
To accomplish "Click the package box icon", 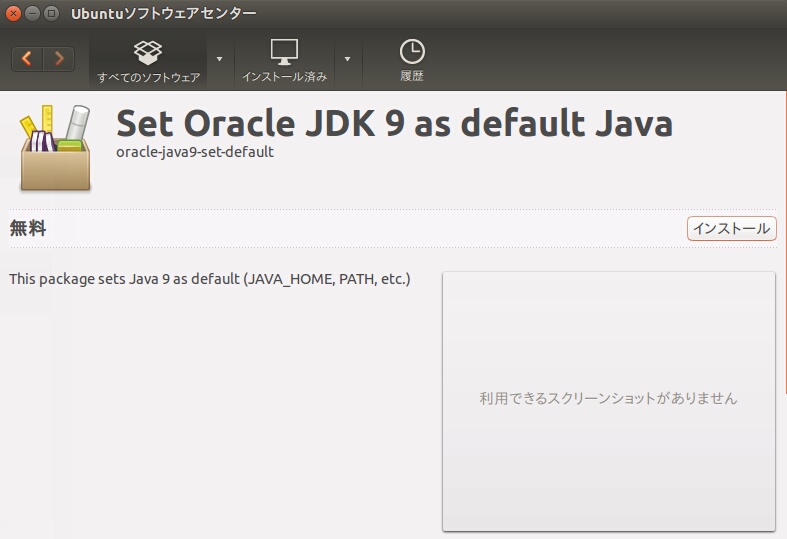I will coord(55,149).
